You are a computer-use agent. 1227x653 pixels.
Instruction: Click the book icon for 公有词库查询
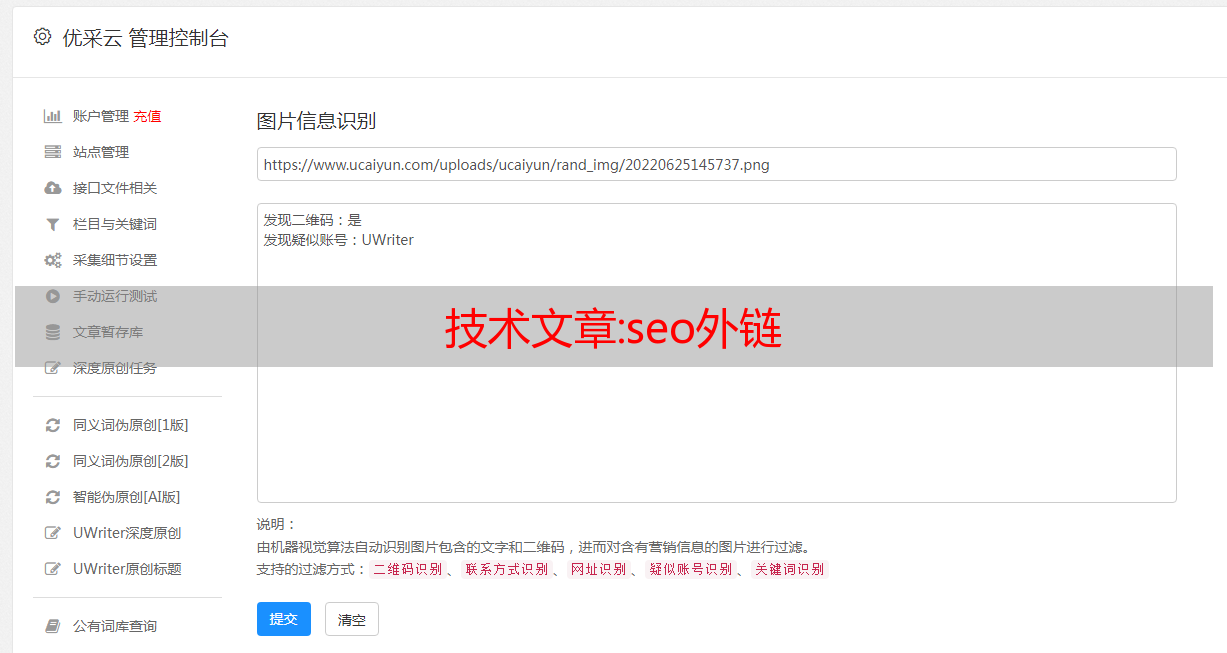(x=53, y=626)
